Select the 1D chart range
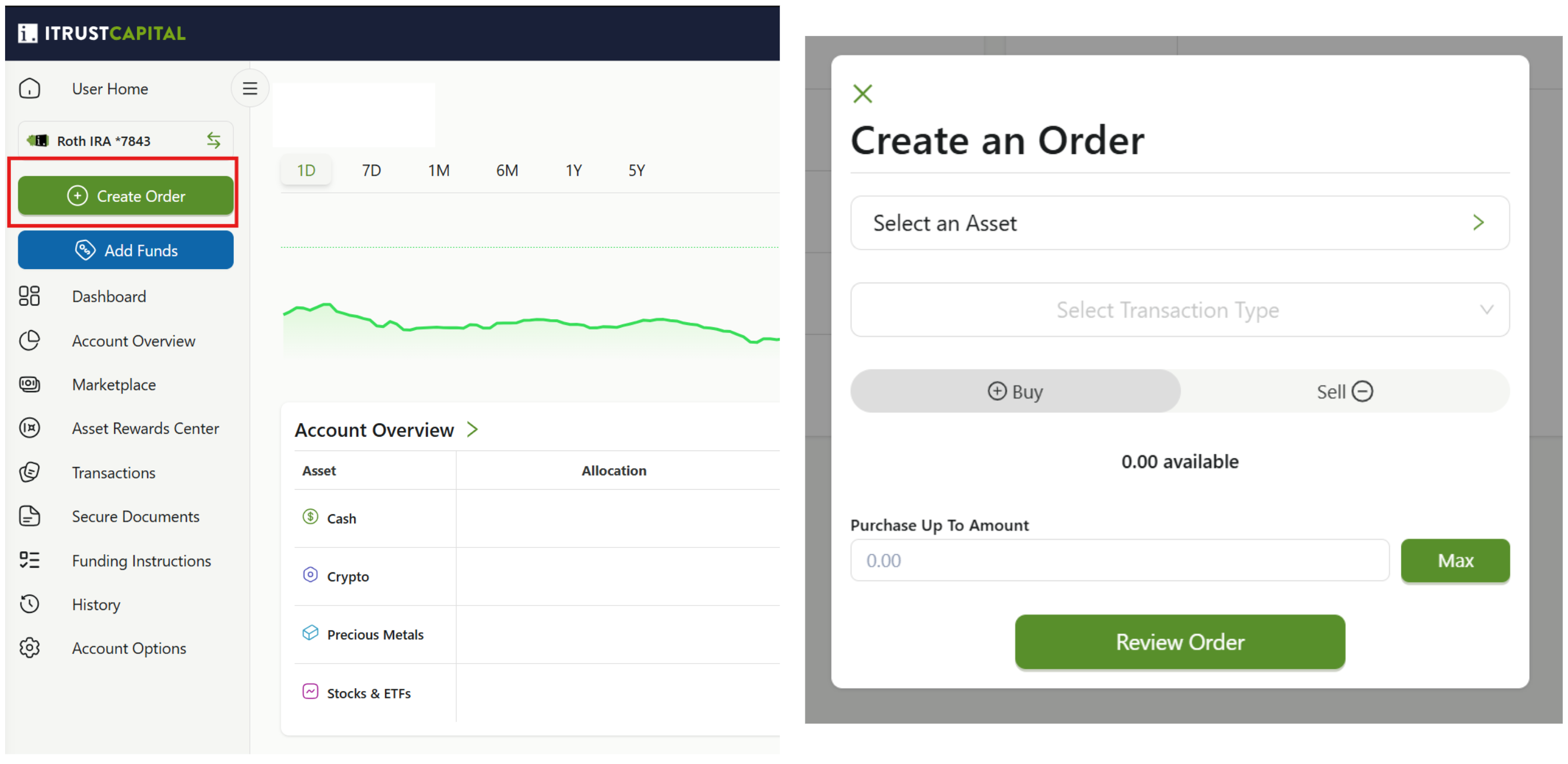 (x=306, y=170)
